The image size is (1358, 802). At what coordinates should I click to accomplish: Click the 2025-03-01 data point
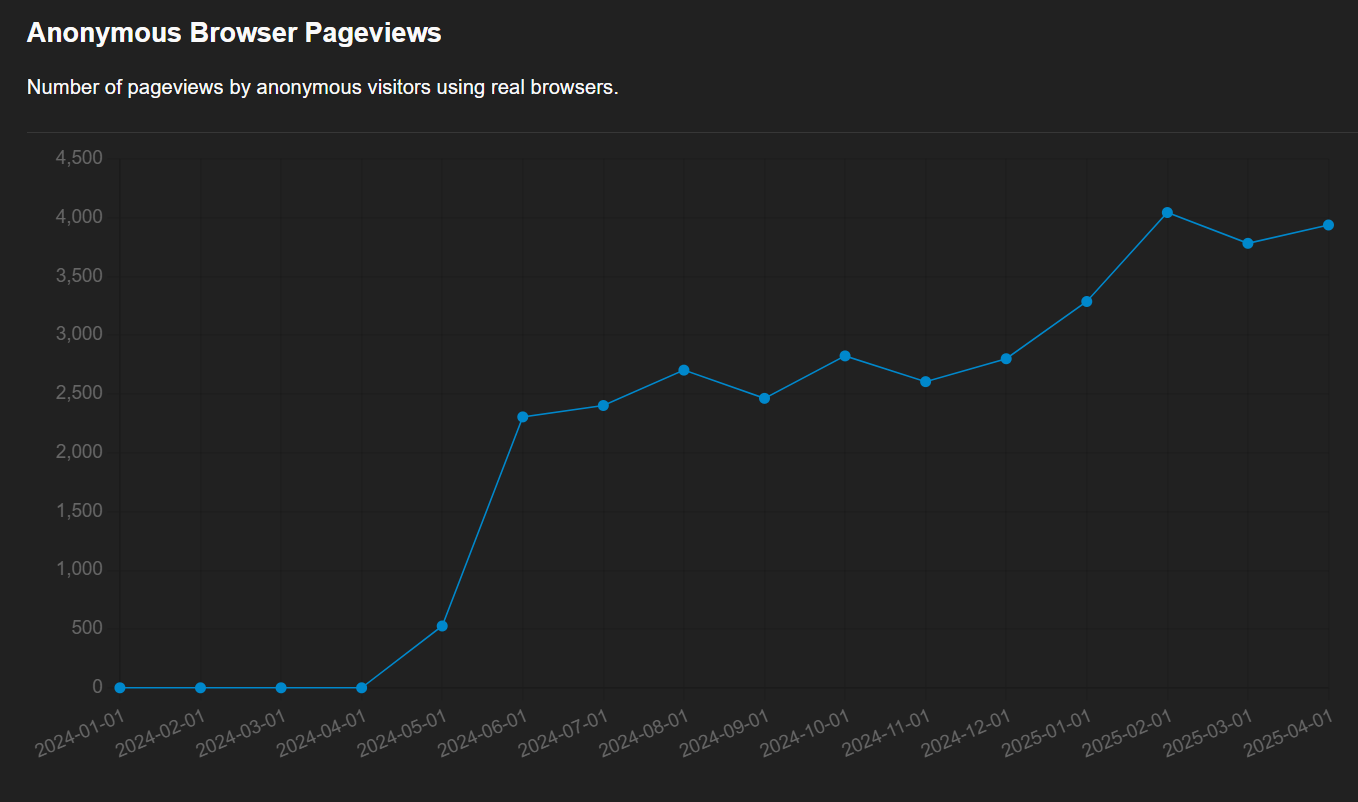(x=1248, y=244)
